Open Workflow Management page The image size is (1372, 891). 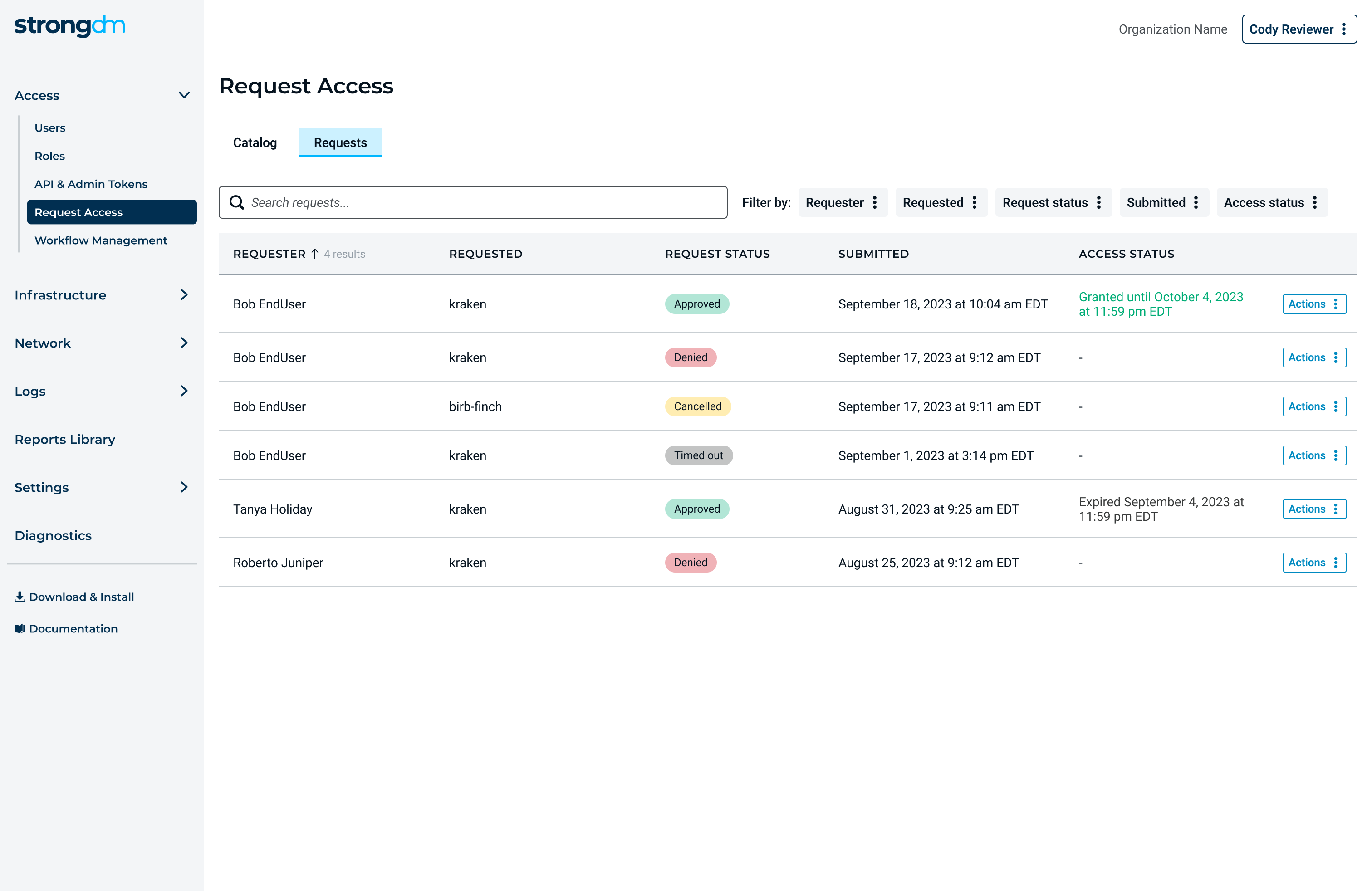[101, 240]
